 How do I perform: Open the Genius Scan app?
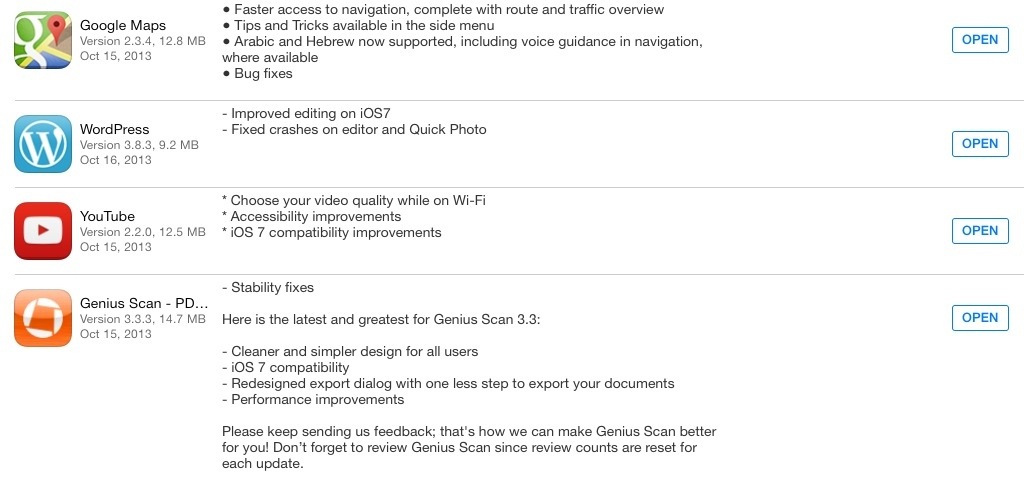[980, 318]
